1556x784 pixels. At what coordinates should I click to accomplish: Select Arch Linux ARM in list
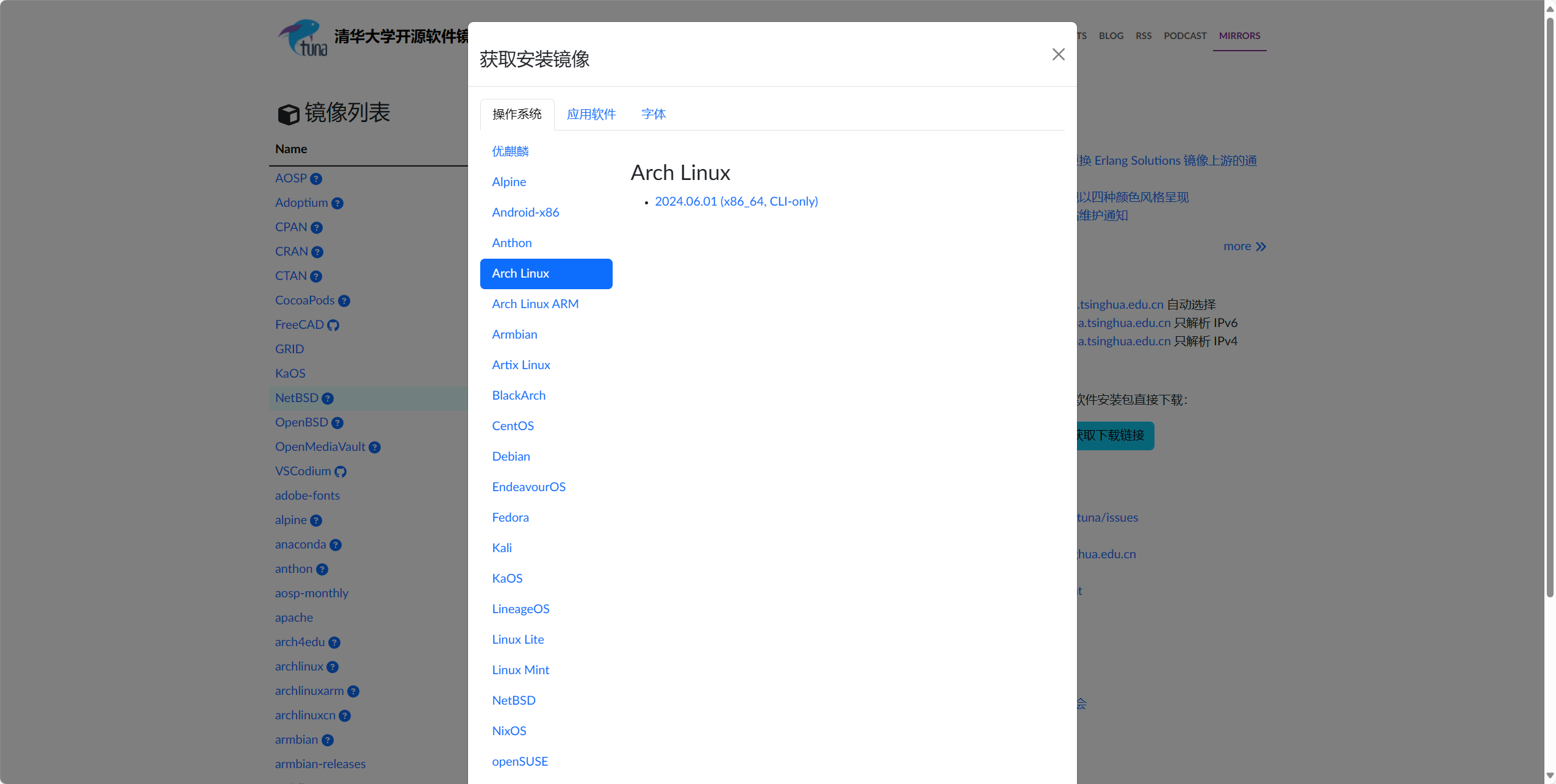535,304
